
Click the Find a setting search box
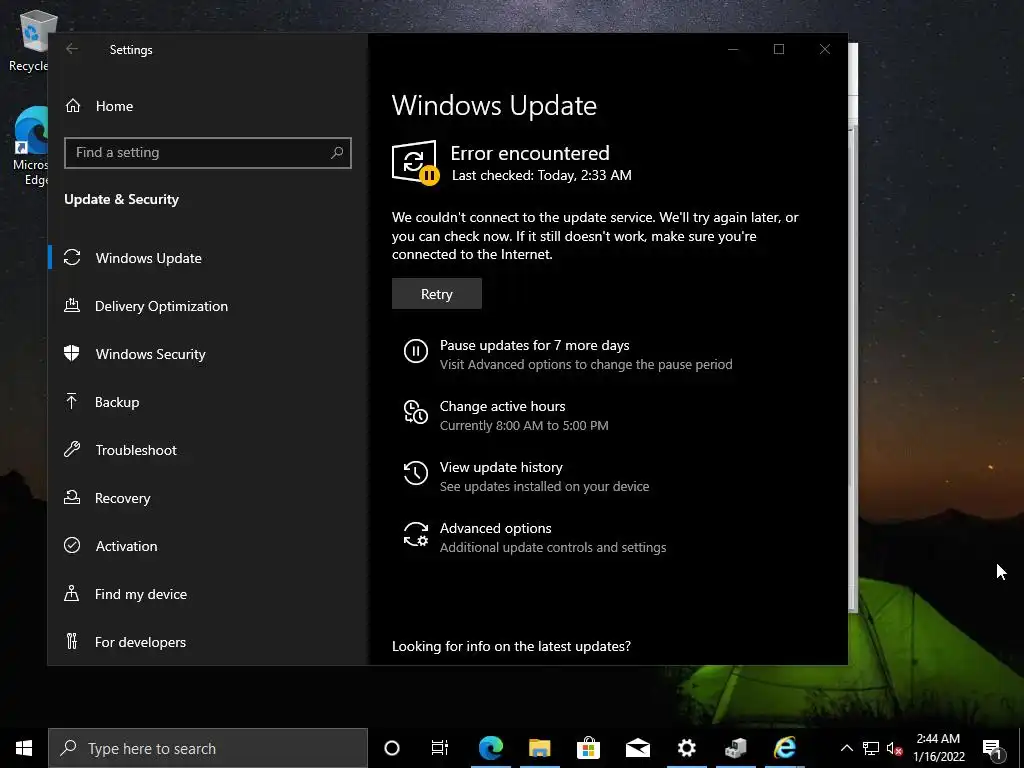click(208, 153)
